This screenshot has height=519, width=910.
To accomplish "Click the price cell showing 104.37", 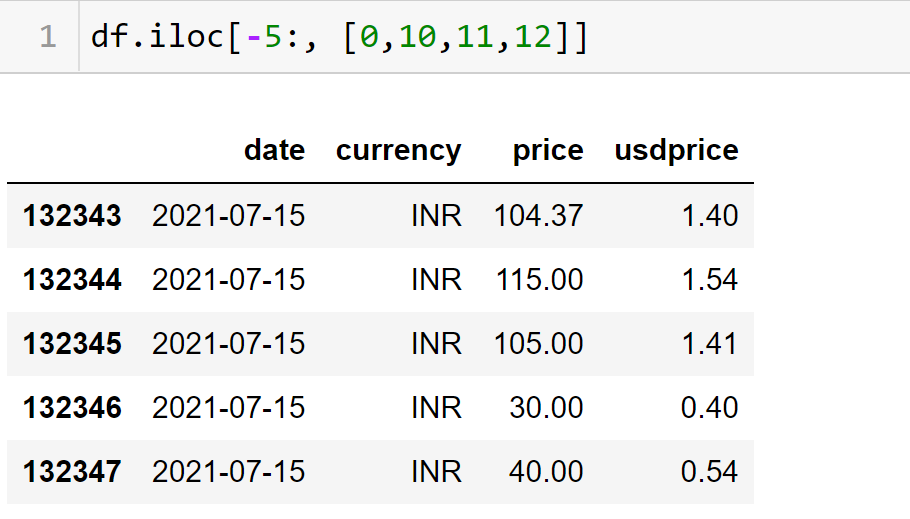I will tap(538, 215).
